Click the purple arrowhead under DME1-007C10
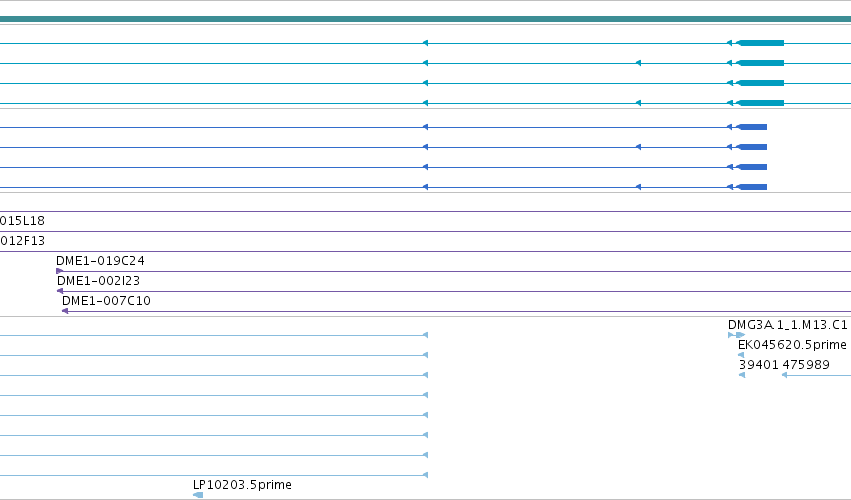The width and height of the screenshot is (851, 500). 65,311
